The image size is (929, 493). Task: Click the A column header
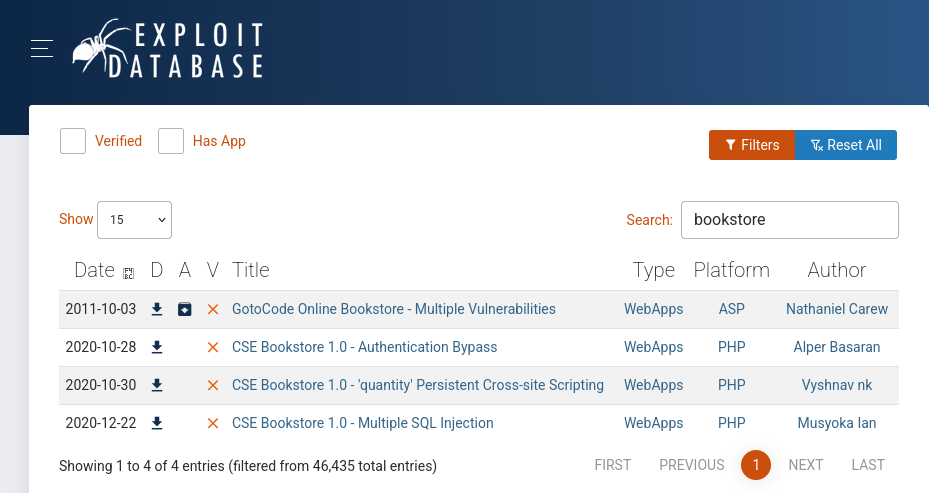pyautogui.click(x=185, y=270)
